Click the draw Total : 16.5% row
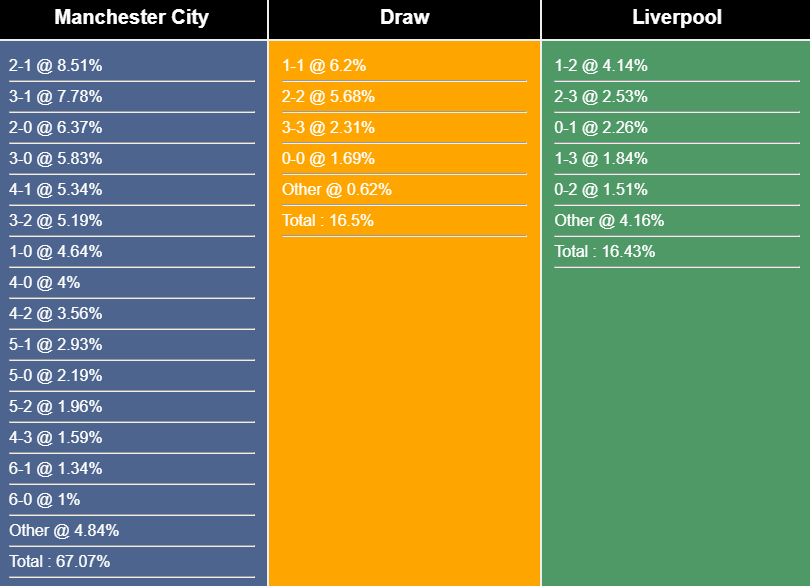 [328, 221]
